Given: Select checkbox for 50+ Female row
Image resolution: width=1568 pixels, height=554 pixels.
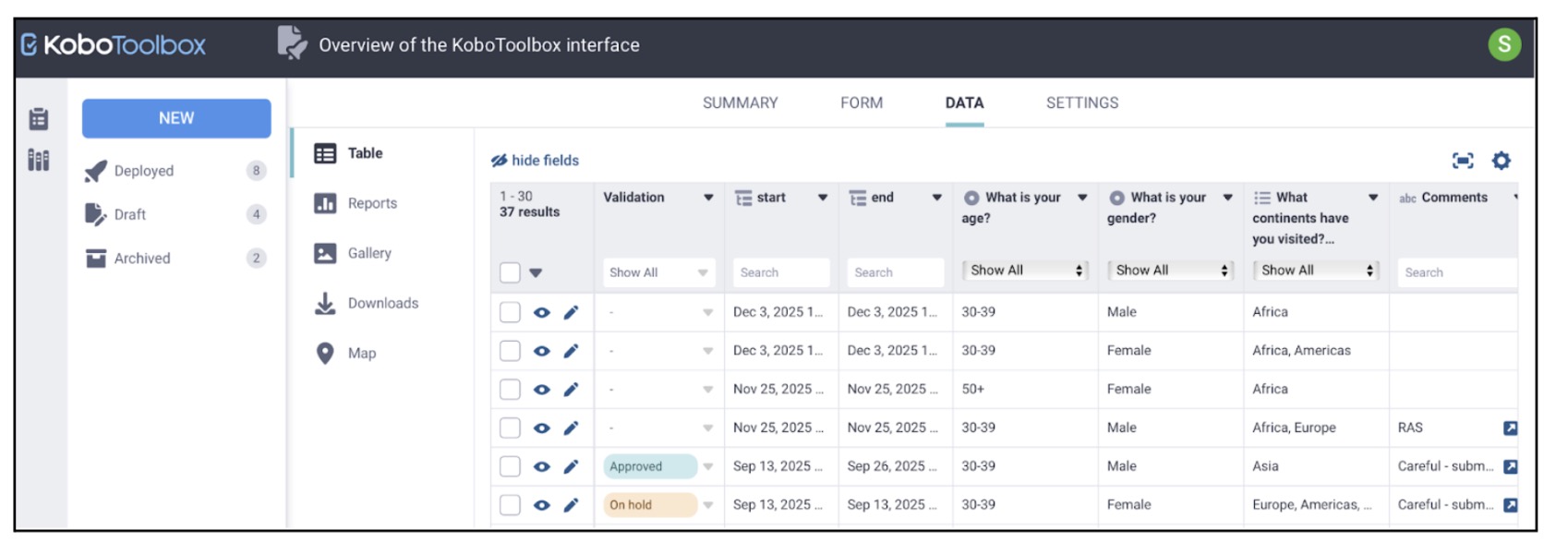Looking at the screenshot, I should click(510, 390).
